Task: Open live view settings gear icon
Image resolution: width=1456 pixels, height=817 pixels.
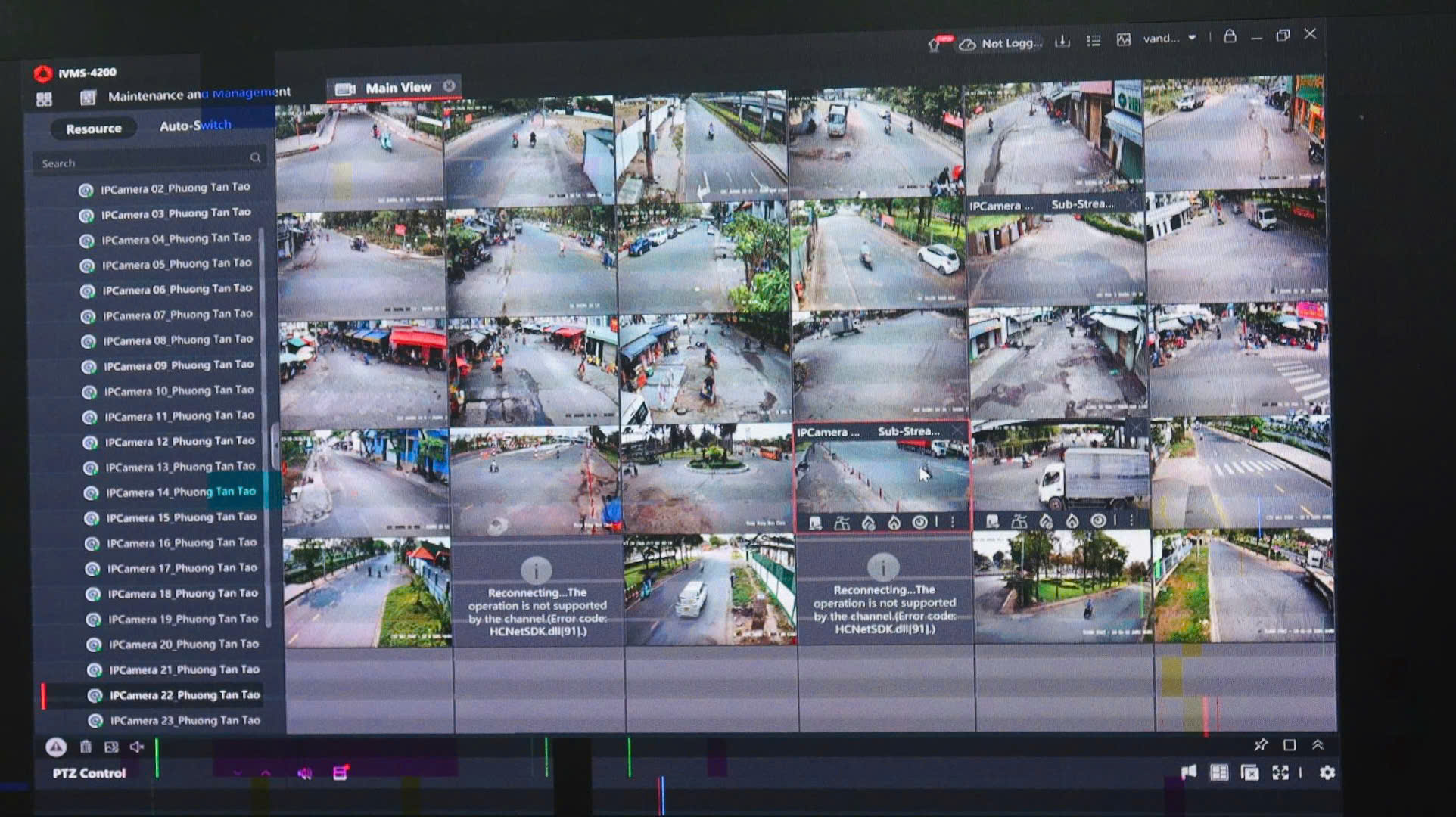Action: (1327, 772)
